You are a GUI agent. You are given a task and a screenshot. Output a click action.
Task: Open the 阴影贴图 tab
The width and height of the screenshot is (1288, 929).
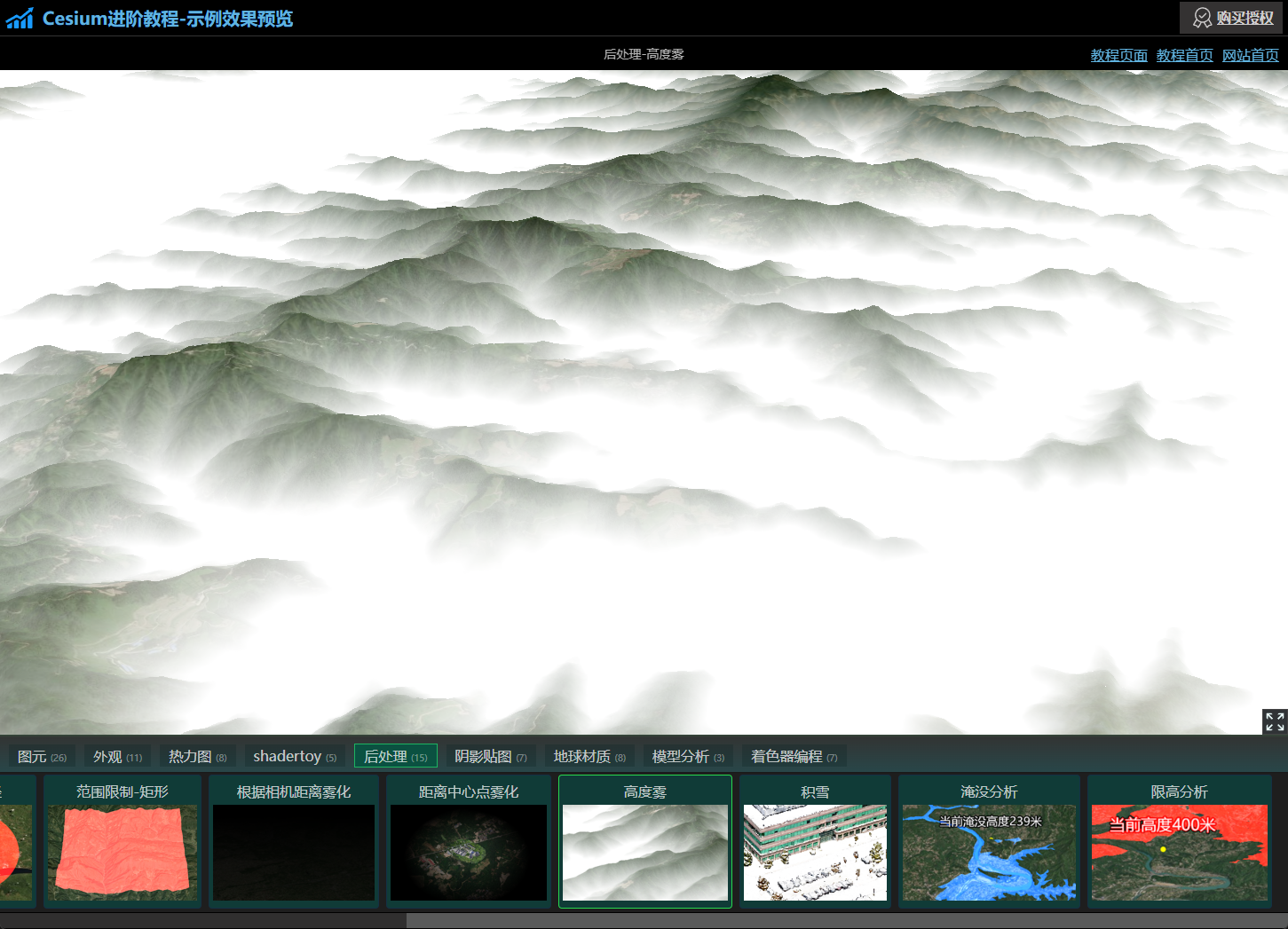491,756
